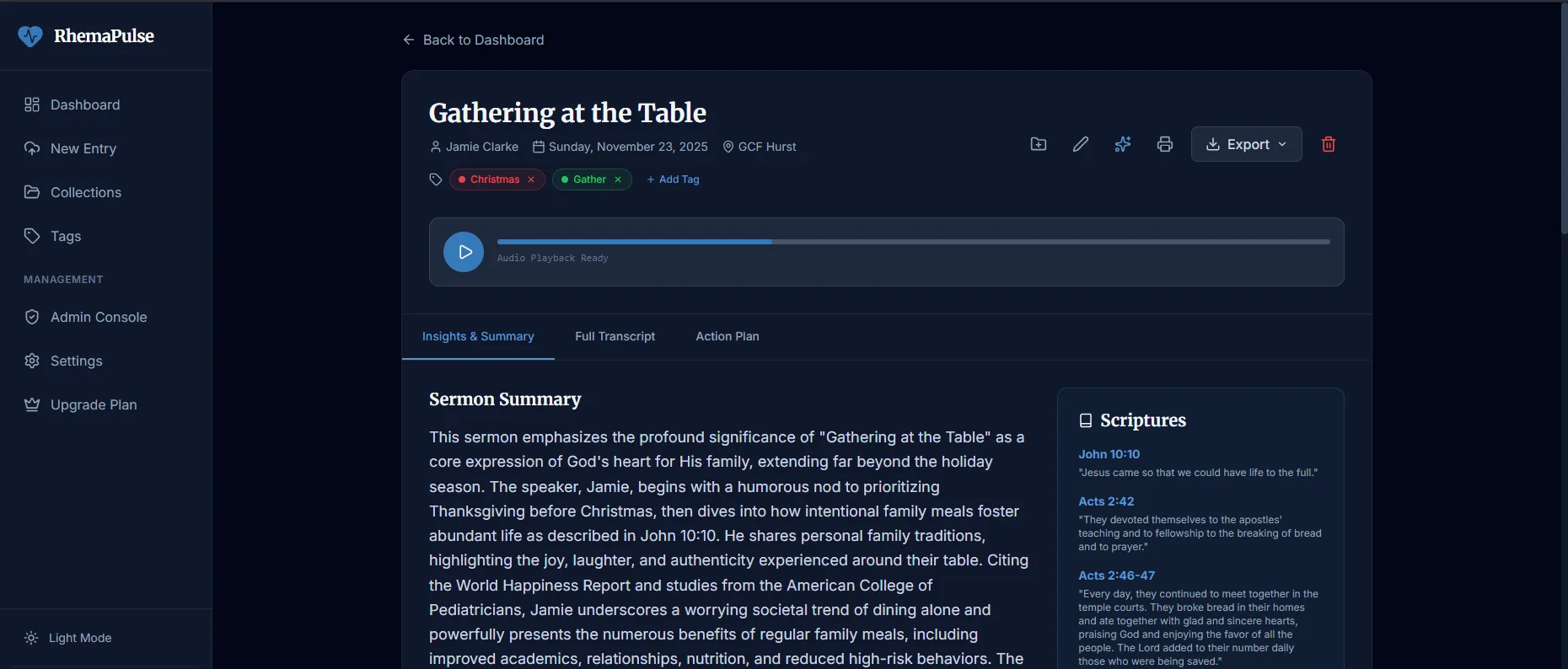Seek on the audio progress bar
Screen dimensions: 1568x669
click(913, 242)
